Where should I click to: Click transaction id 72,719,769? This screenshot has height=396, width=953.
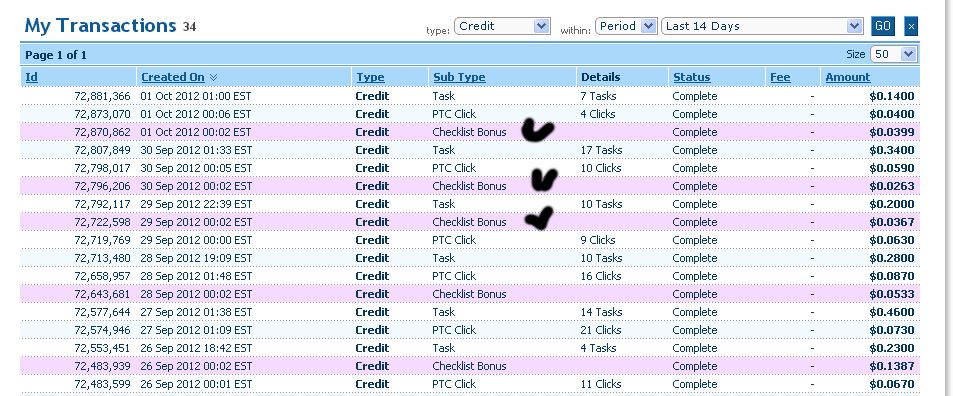102,240
